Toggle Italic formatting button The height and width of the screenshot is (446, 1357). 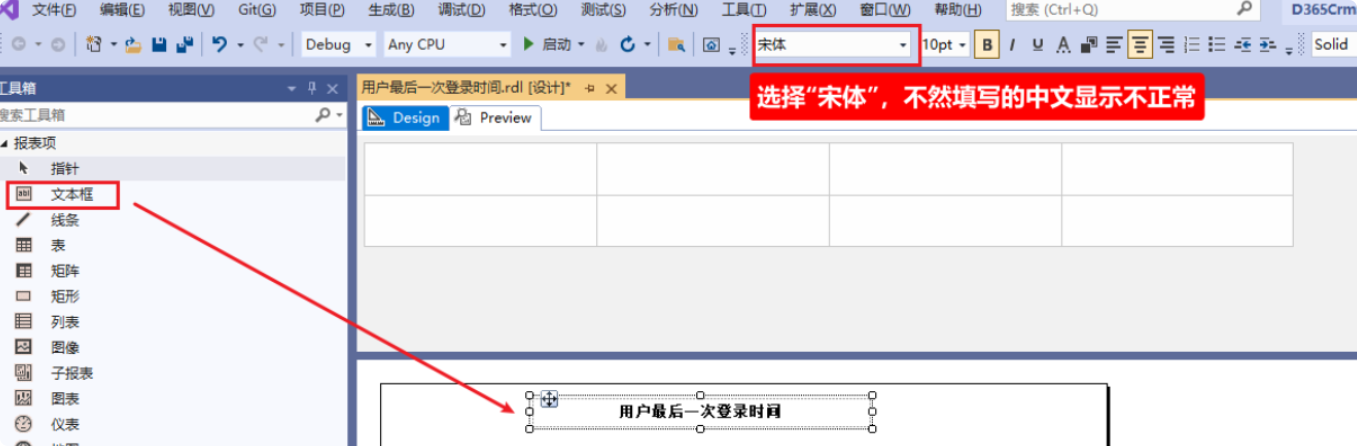[1013, 45]
